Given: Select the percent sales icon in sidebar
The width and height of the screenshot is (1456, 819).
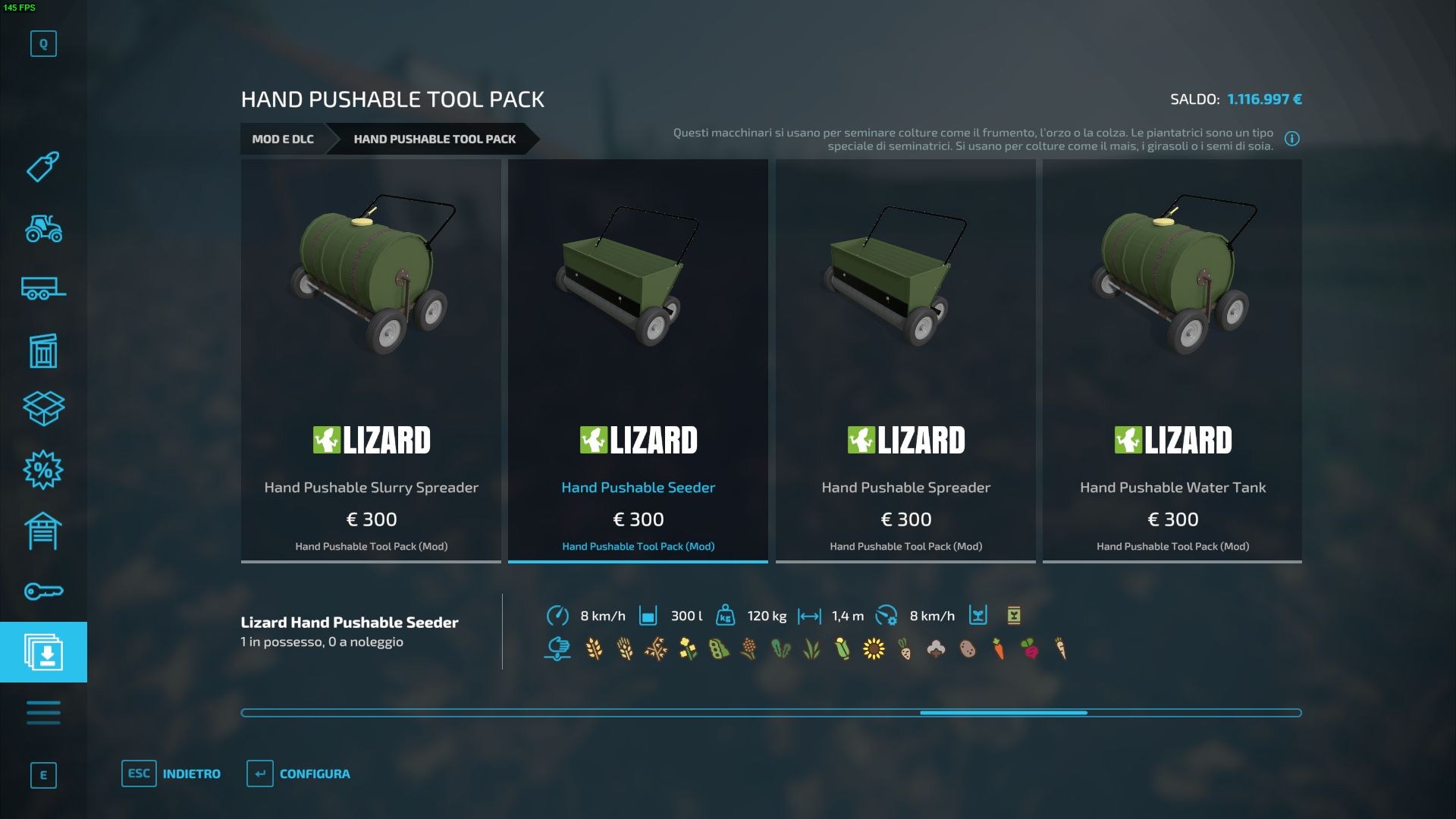Looking at the screenshot, I should (x=43, y=470).
